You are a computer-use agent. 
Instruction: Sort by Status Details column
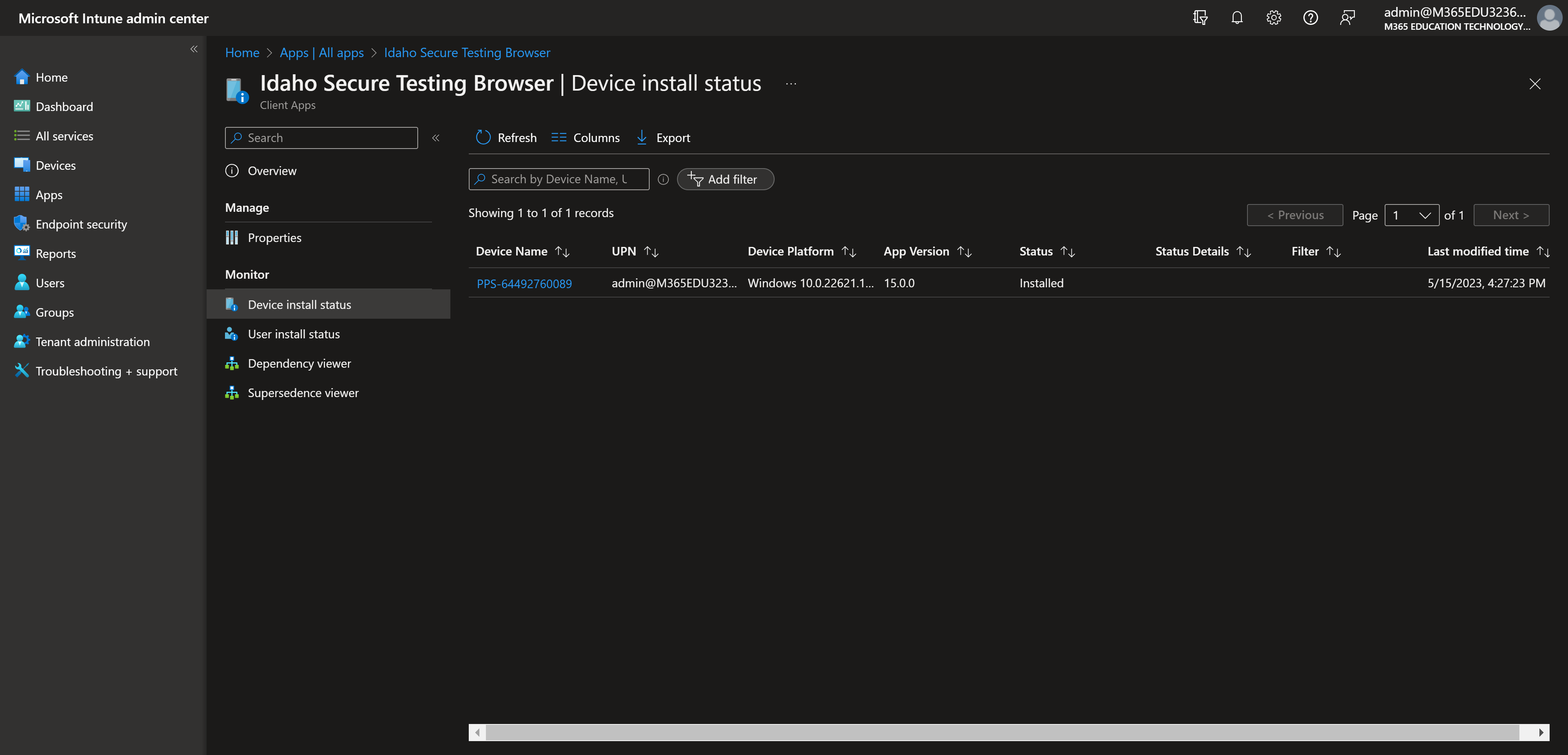[1203, 251]
